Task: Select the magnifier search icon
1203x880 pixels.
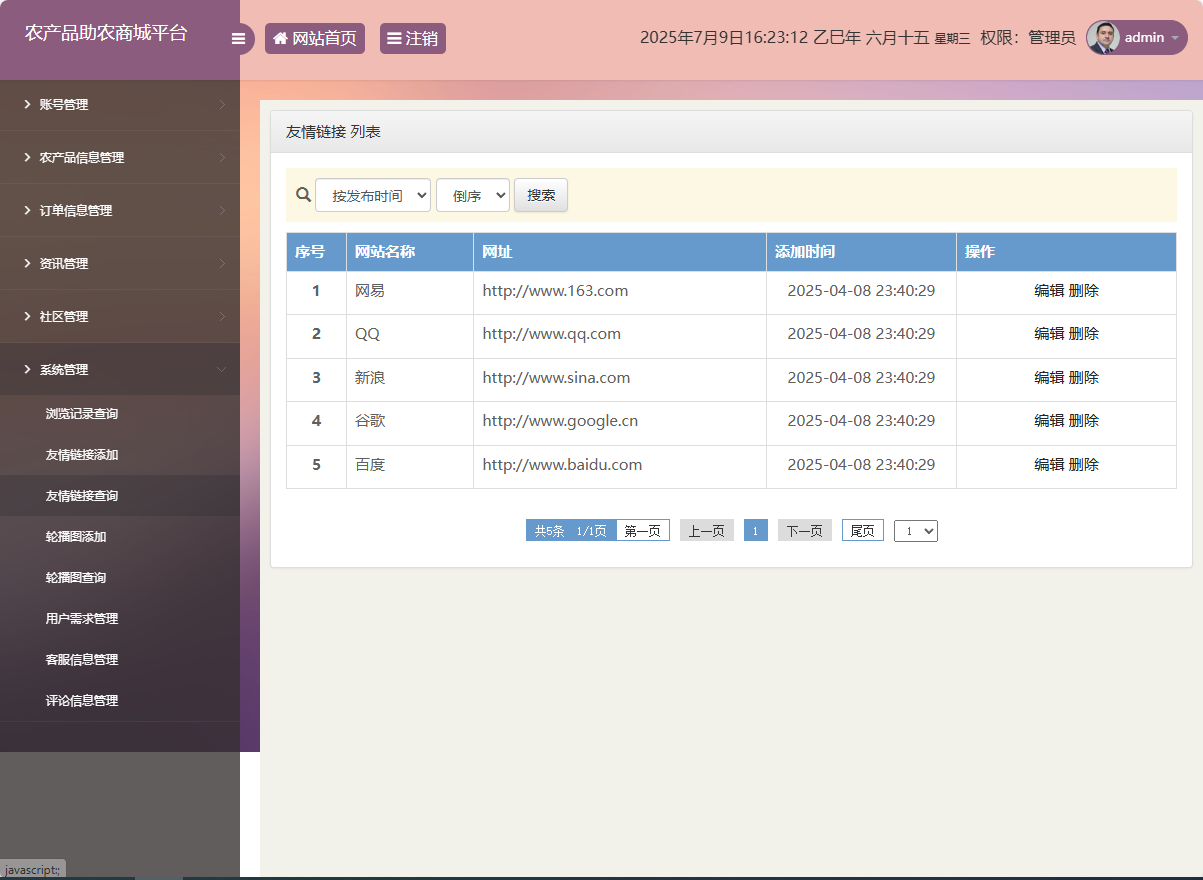Action: coord(303,195)
